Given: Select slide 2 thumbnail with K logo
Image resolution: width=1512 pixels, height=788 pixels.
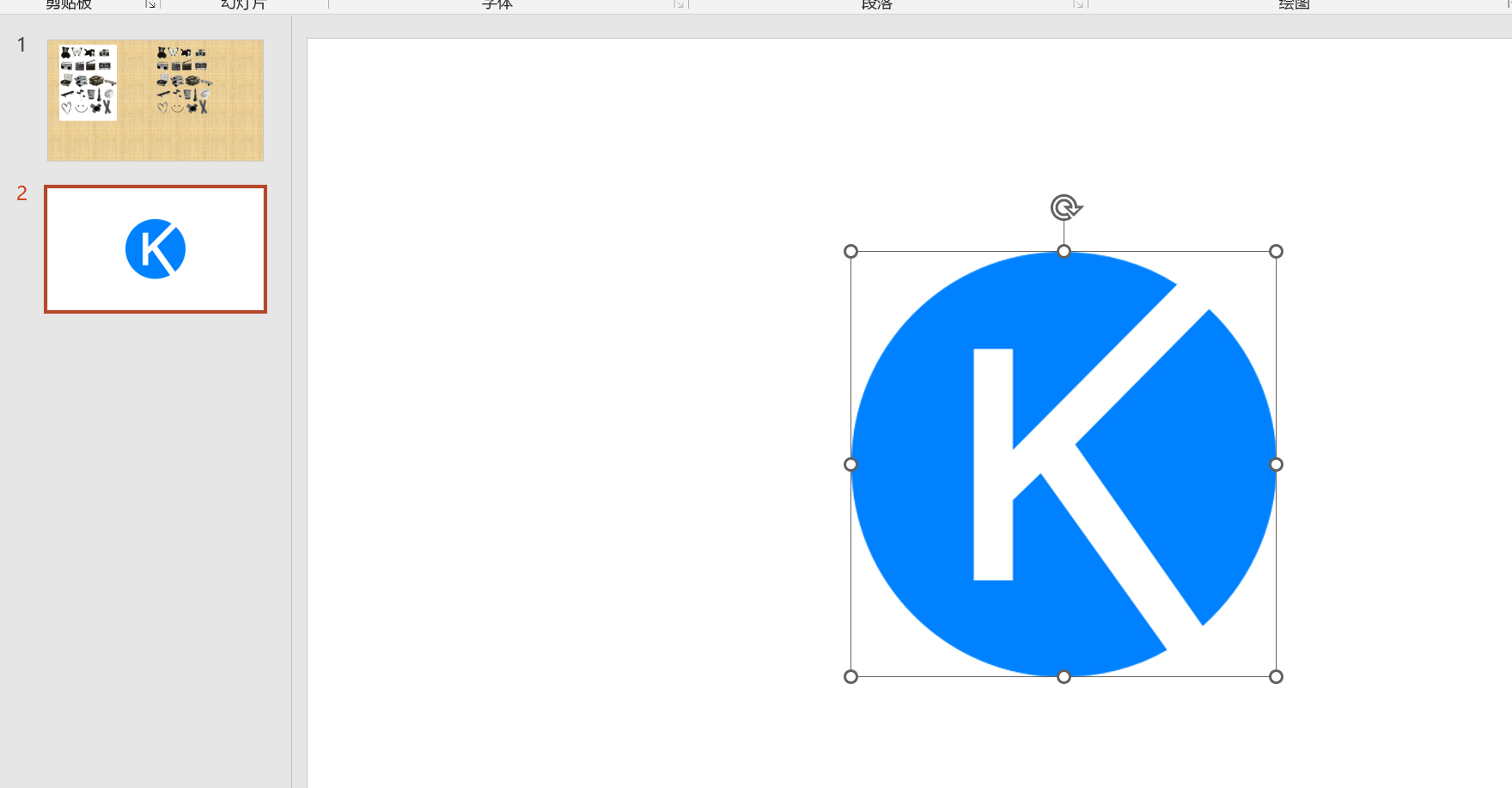Looking at the screenshot, I should [155, 249].
